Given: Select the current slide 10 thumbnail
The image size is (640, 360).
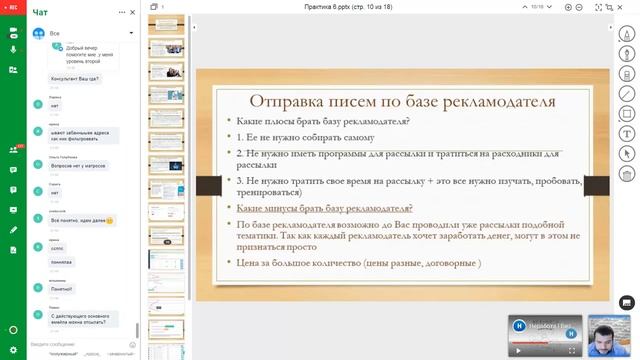Looking at the screenshot, I should click(x=166, y=236).
